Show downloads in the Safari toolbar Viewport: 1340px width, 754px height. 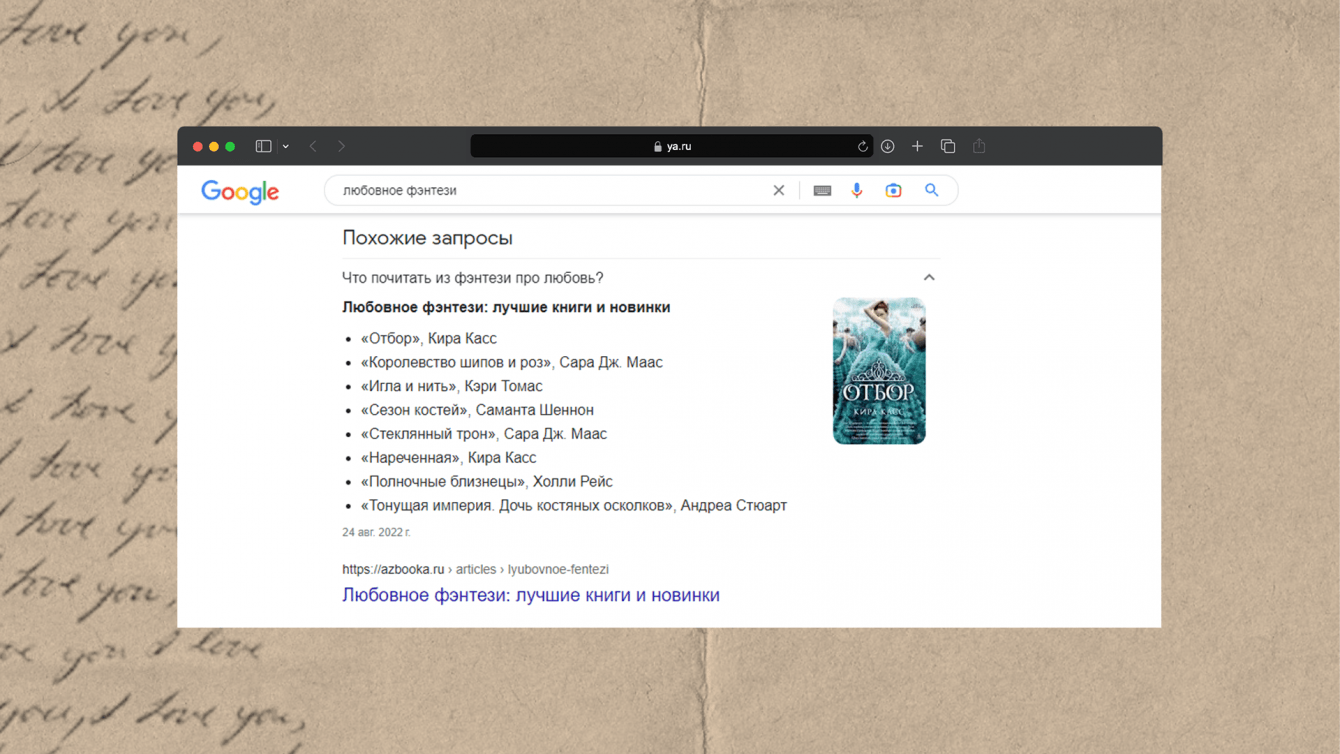pos(887,146)
